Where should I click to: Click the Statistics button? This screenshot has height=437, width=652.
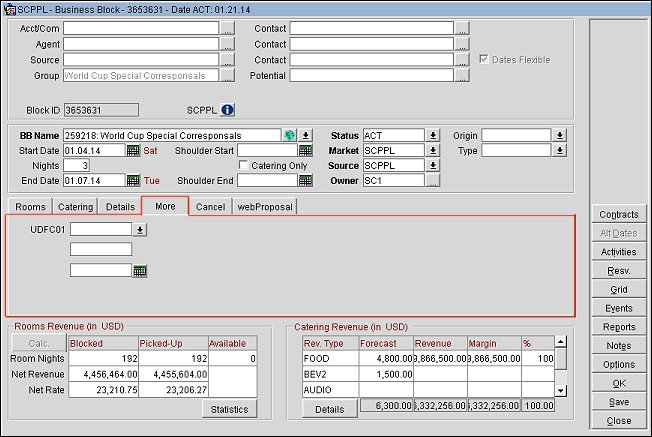pyautogui.click(x=229, y=409)
